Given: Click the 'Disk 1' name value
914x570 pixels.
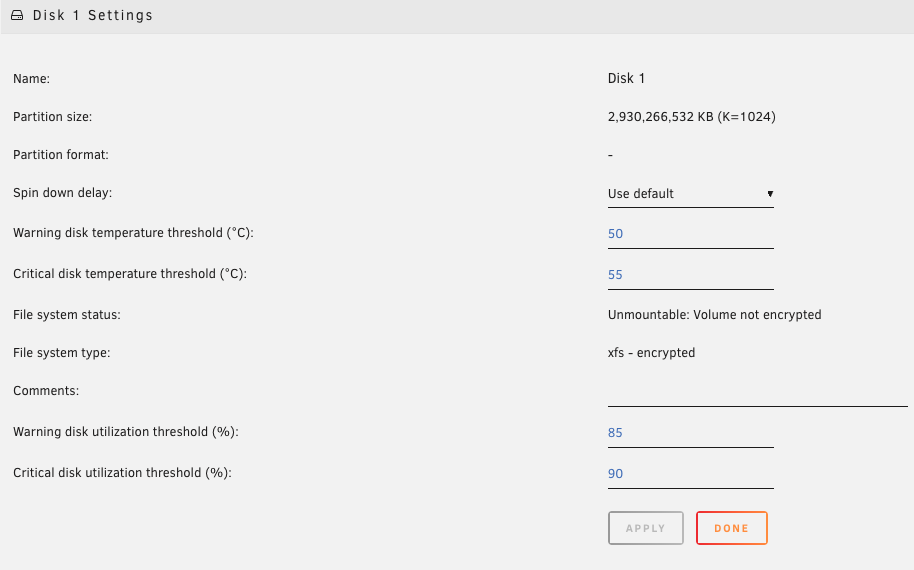Looking at the screenshot, I should tap(626, 79).
